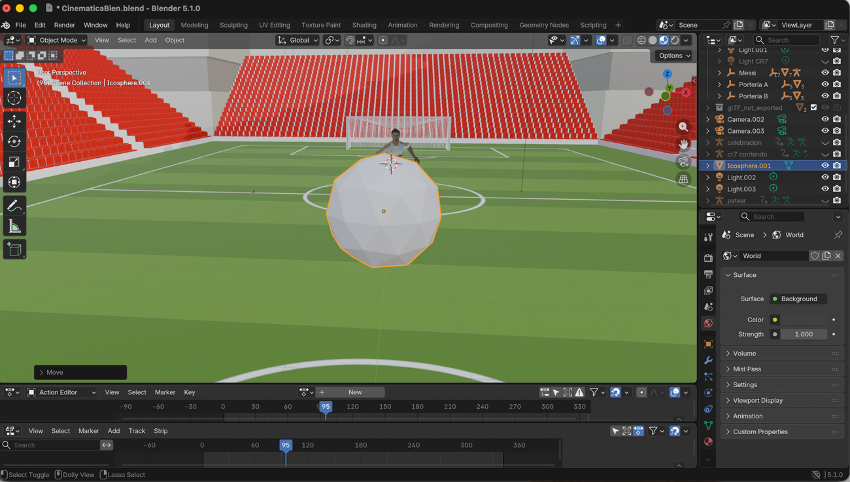Expand Camera.003 in outliner
Screen dimensions: 850x482
[707, 131]
